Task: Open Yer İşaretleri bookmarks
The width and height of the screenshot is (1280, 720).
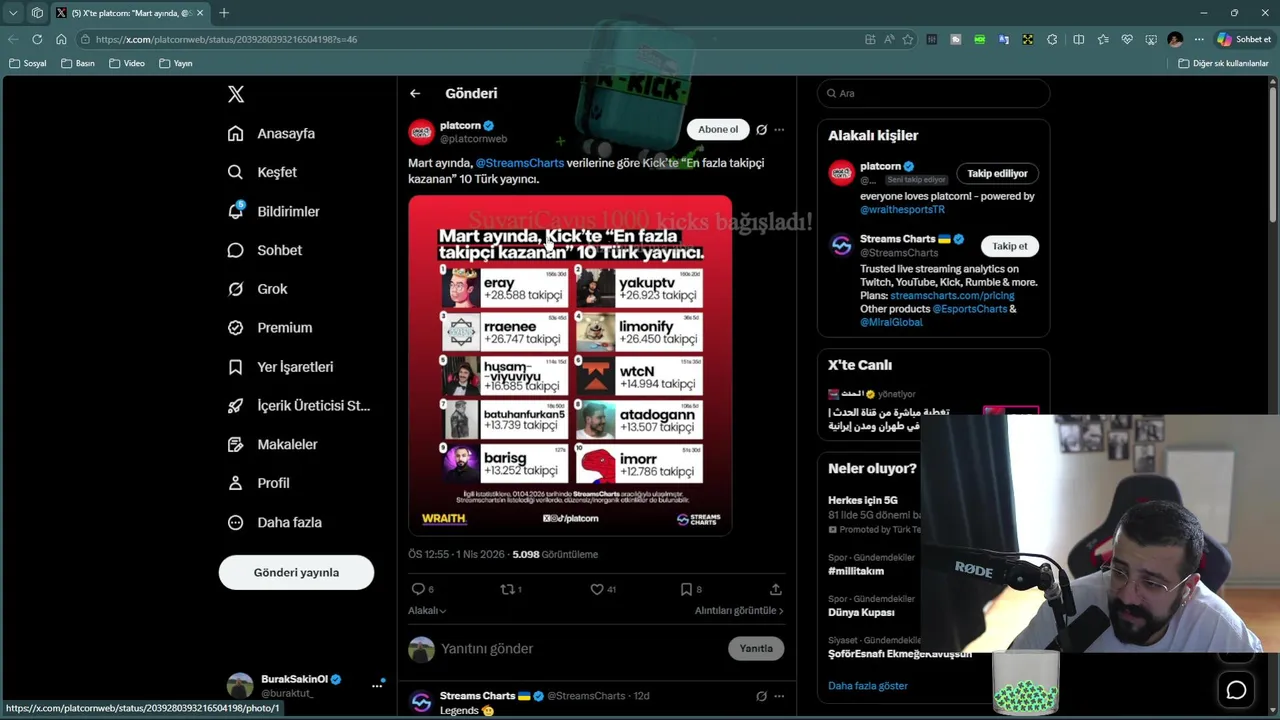Action: coord(280,367)
